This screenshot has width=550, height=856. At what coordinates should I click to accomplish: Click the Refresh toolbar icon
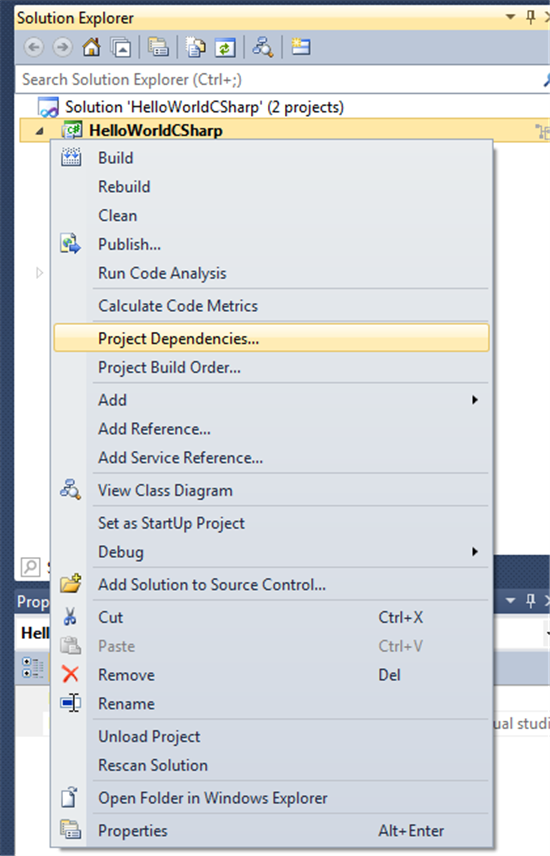(x=224, y=47)
